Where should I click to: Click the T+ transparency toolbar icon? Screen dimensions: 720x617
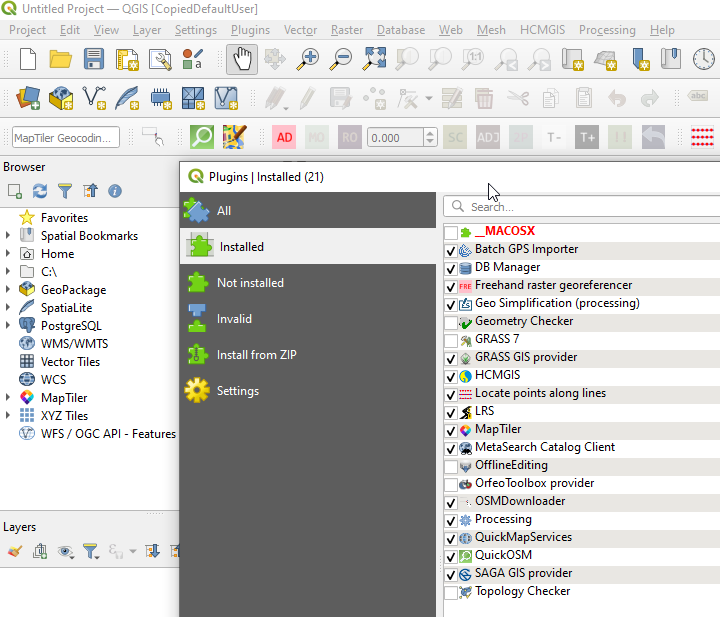[587, 137]
